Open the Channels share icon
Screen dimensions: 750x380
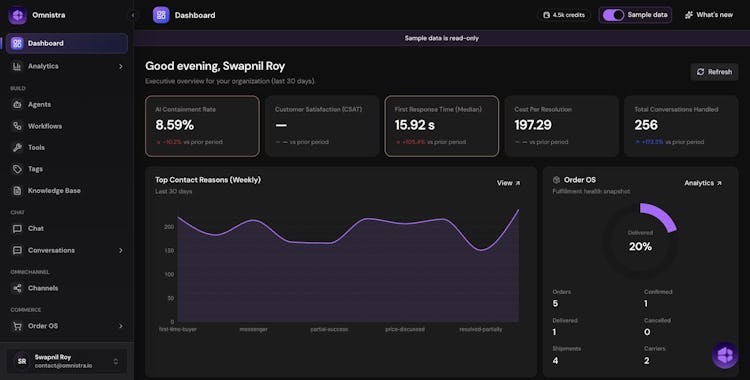point(17,288)
